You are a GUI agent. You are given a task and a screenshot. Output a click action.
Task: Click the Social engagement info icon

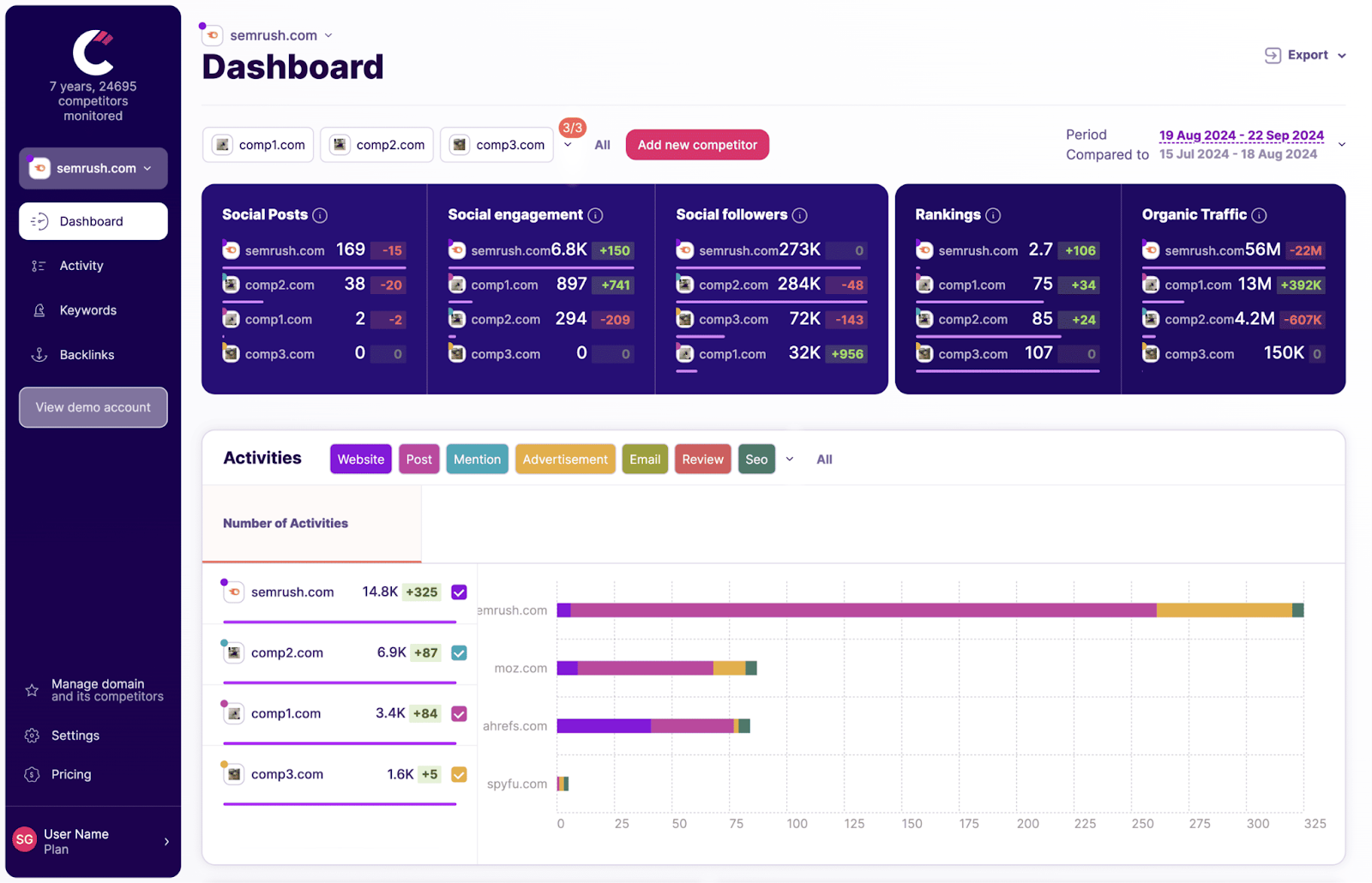[595, 215]
